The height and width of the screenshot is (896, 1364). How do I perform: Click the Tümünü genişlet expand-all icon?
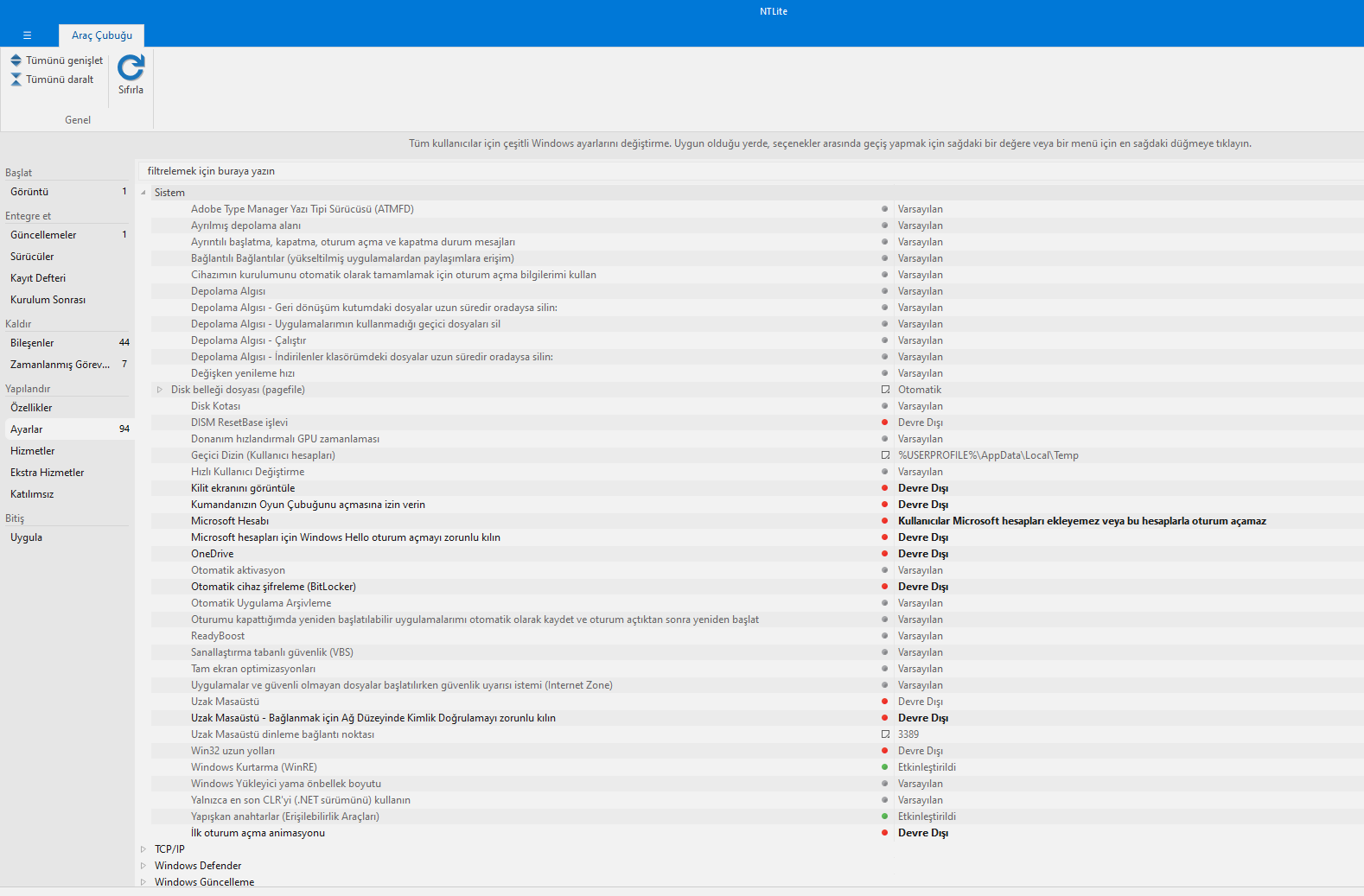point(16,60)
